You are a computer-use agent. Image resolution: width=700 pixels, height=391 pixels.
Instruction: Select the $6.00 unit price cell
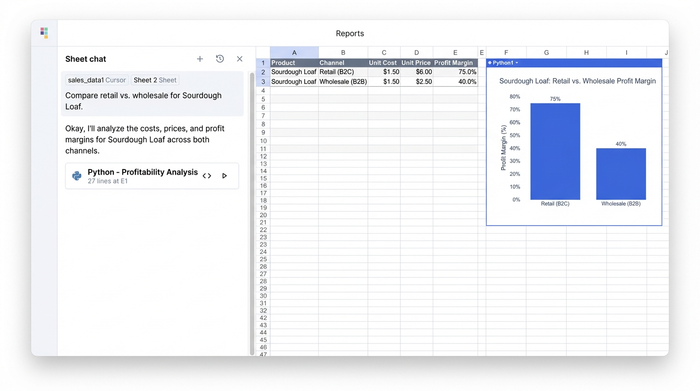click(417, 72)
